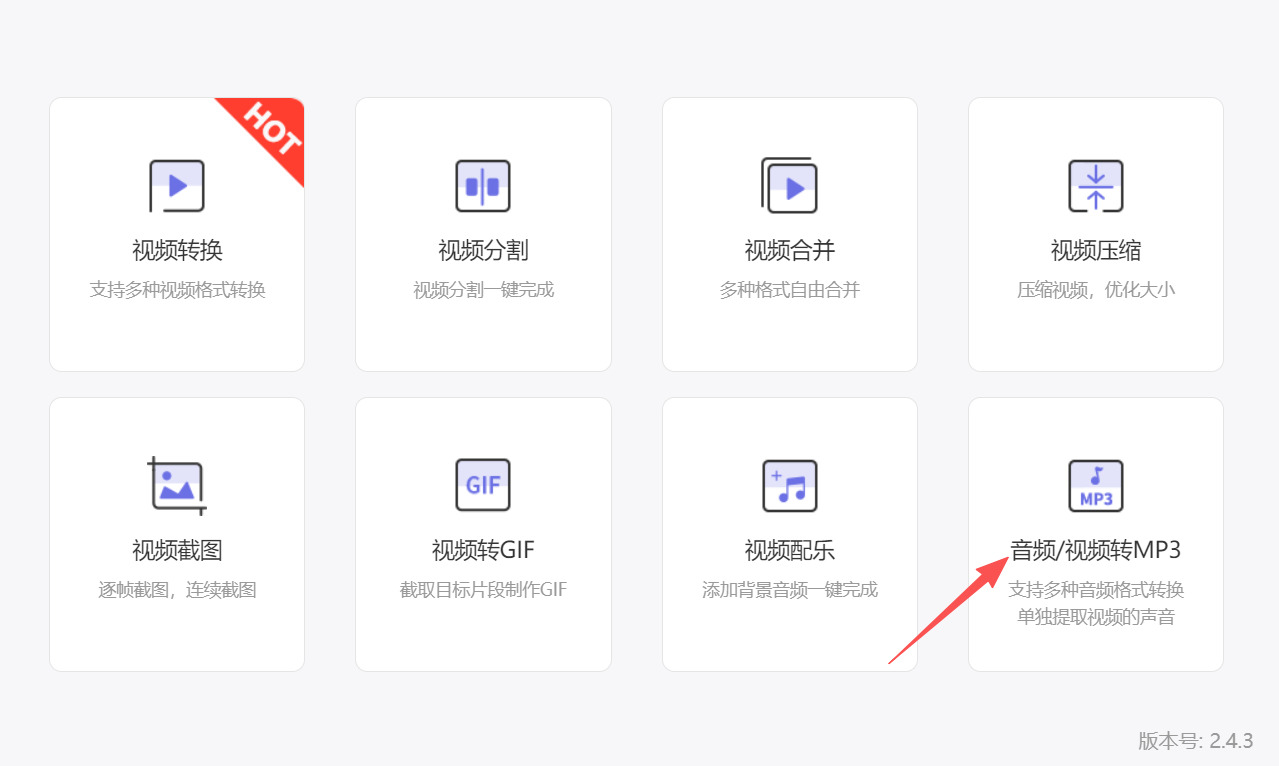Click description 单独提取视频的声音
1279x766 pixels.
pos(1096,617)
